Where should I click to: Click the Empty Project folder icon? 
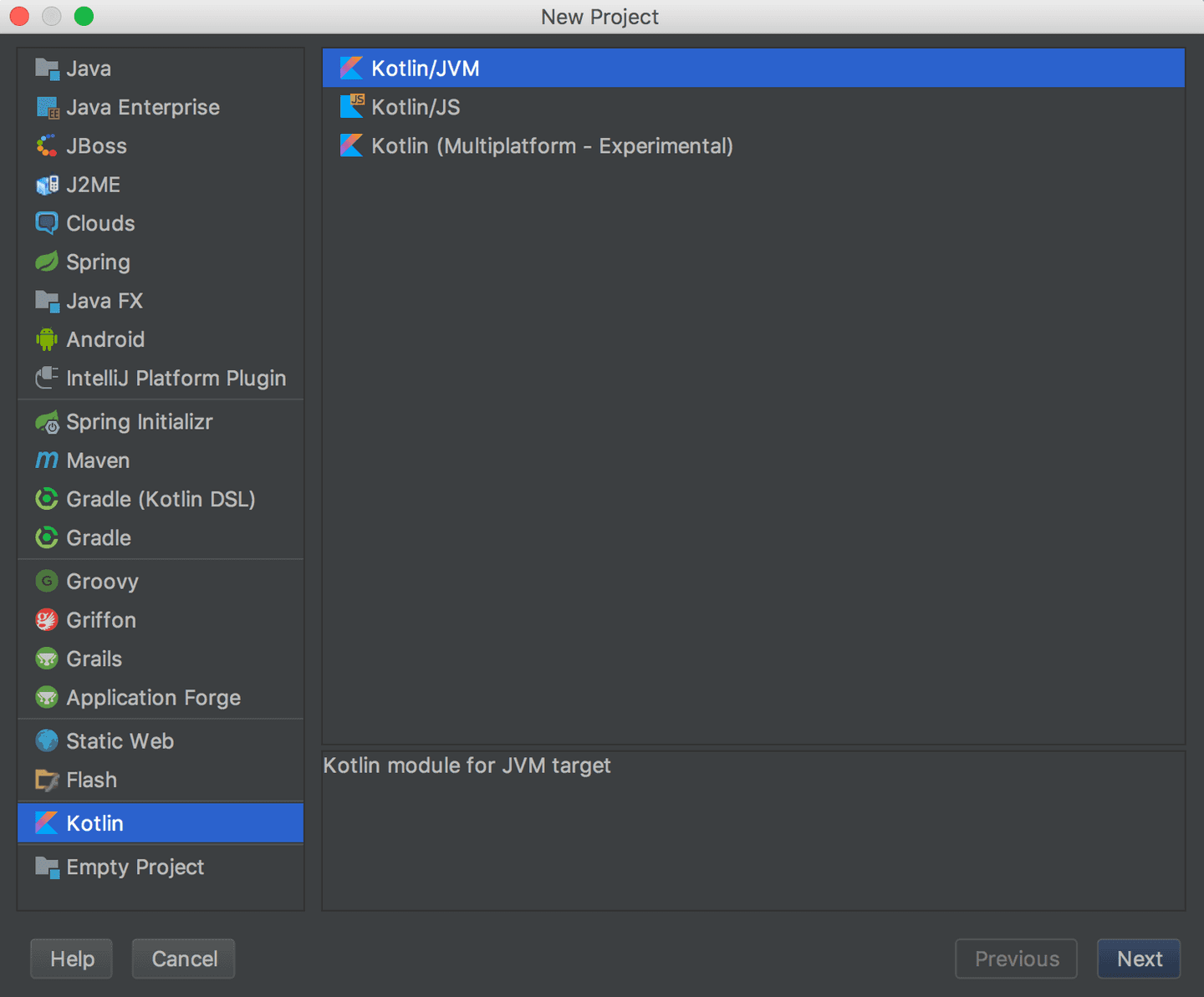(x=47, y=867)
